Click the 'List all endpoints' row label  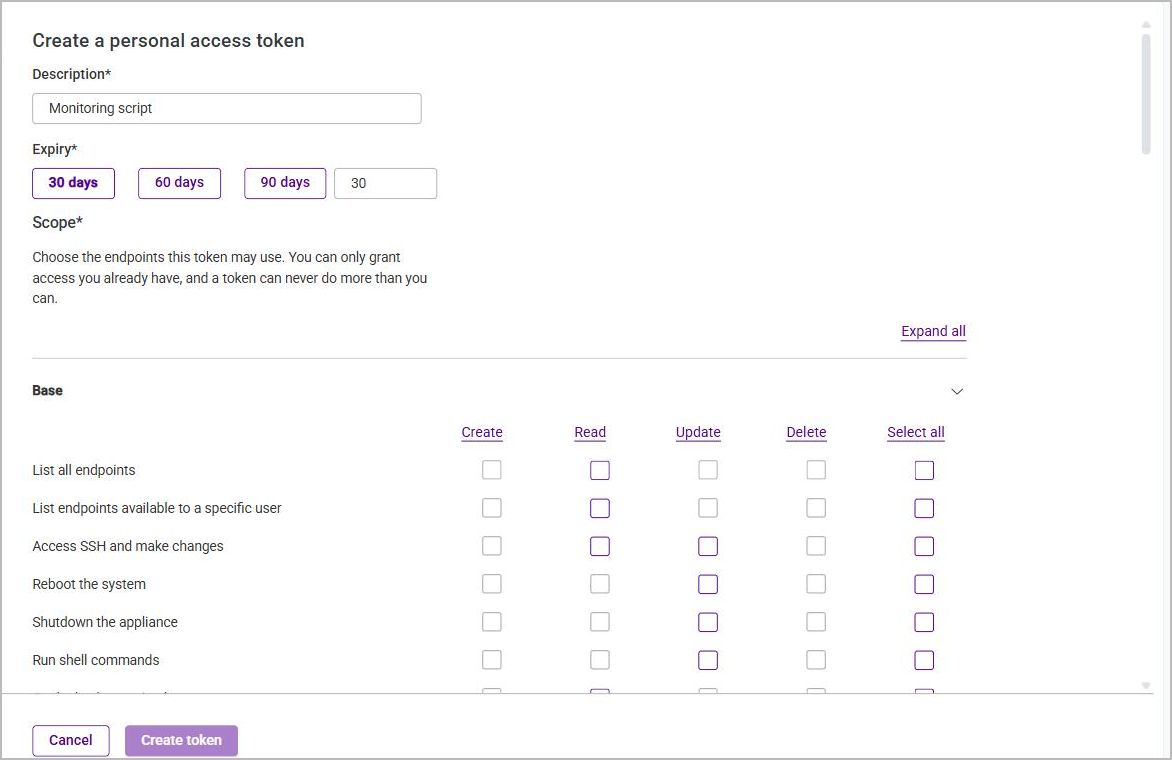point(84,470)
